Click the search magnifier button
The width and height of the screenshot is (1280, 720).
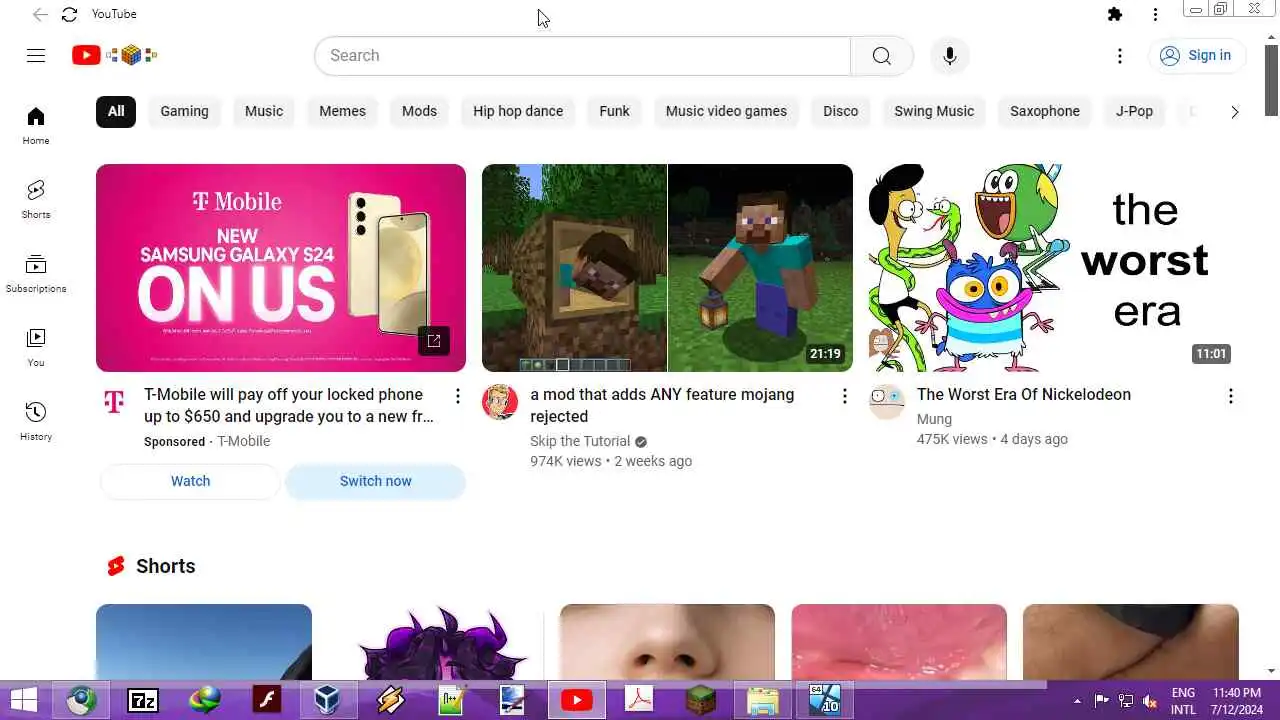point(881,56)
